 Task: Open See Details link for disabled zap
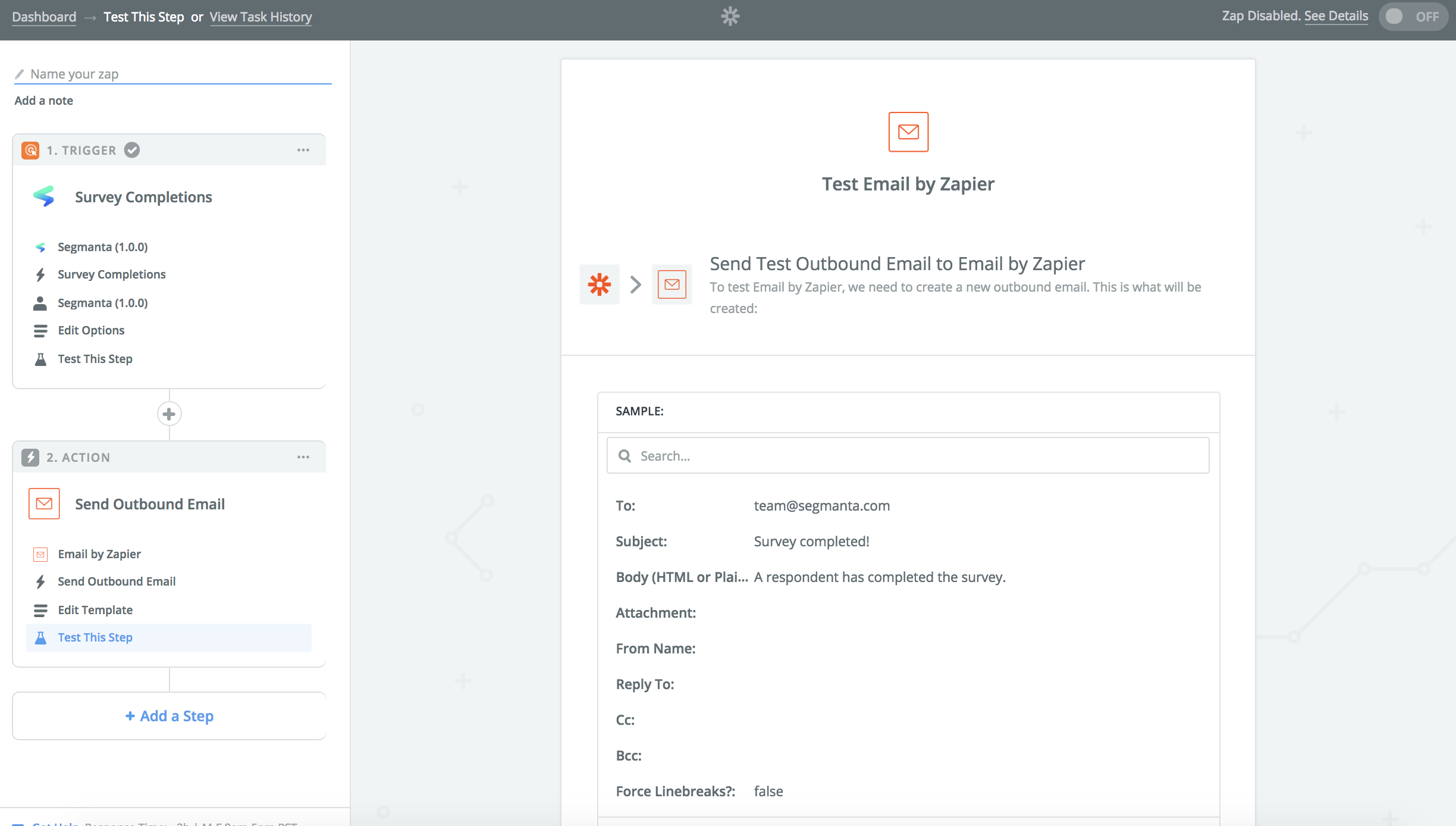(x=1336, y=16)
